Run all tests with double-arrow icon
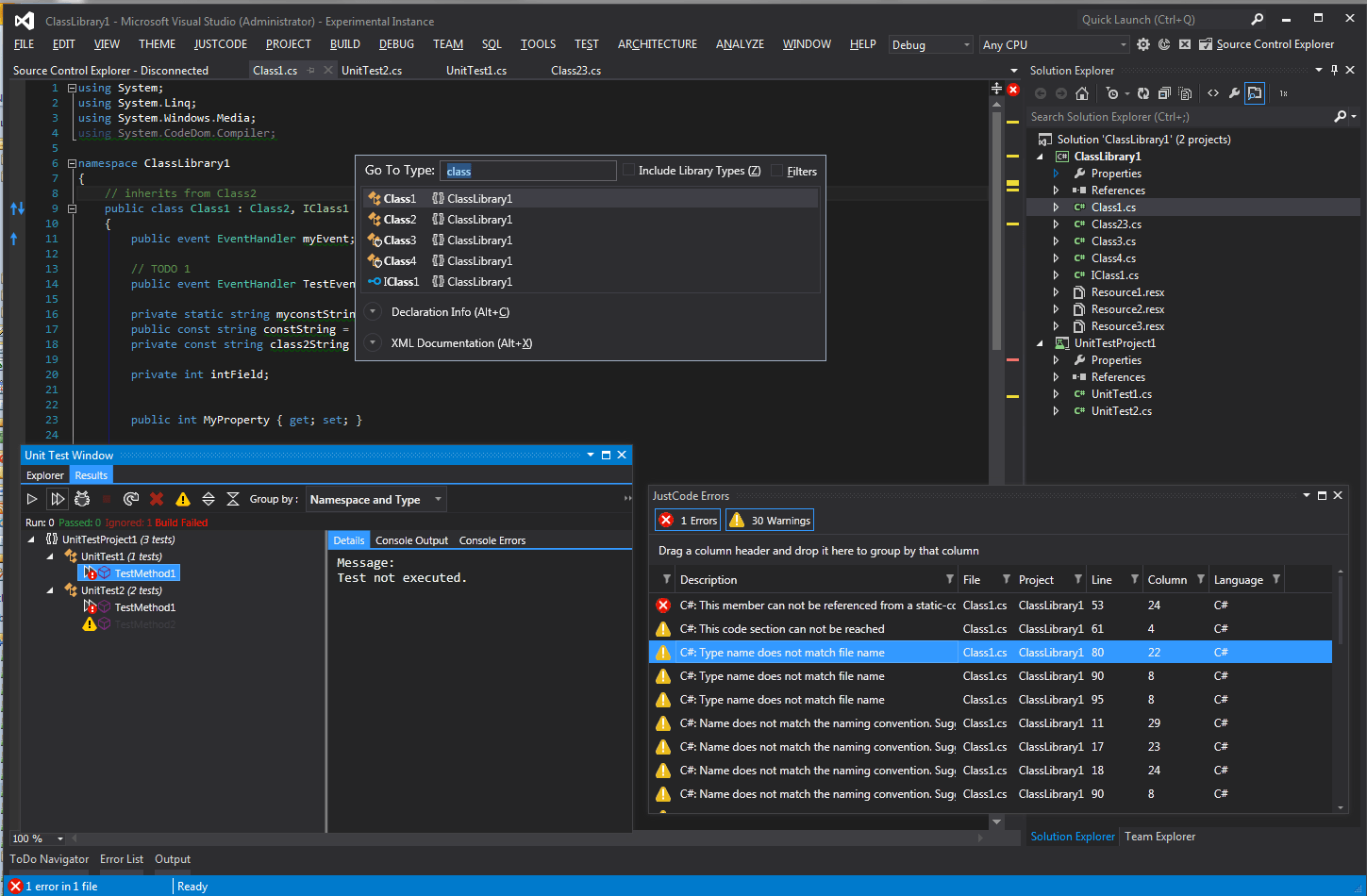The image size is (1367, 896). pos(58,499)
